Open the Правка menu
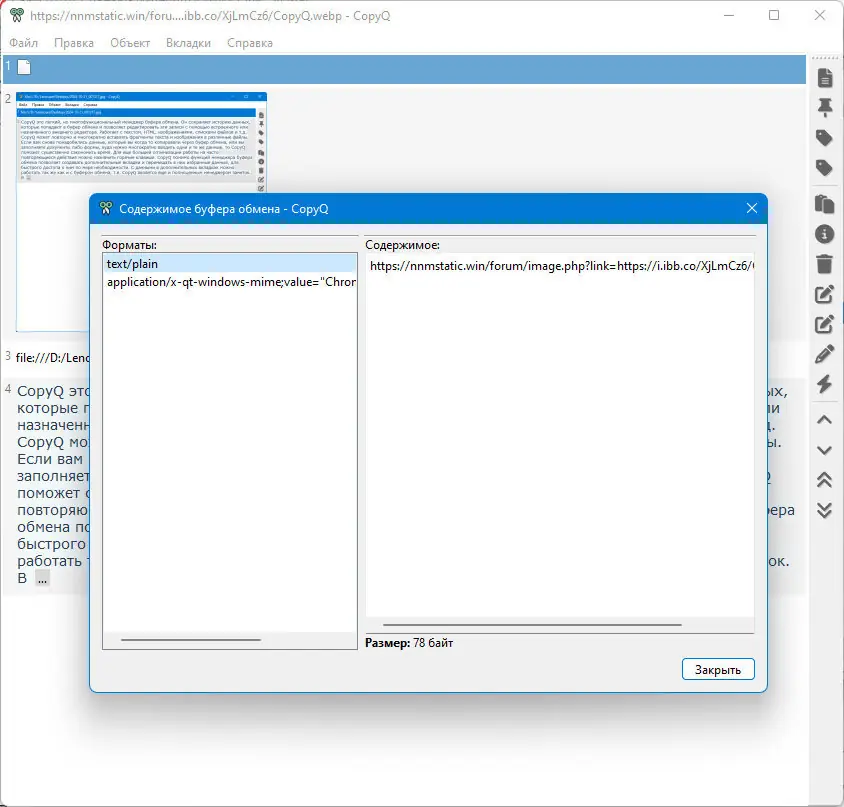The width and height of the screenshot is (844, 807). pyautogui.click(x=74, y=43)
